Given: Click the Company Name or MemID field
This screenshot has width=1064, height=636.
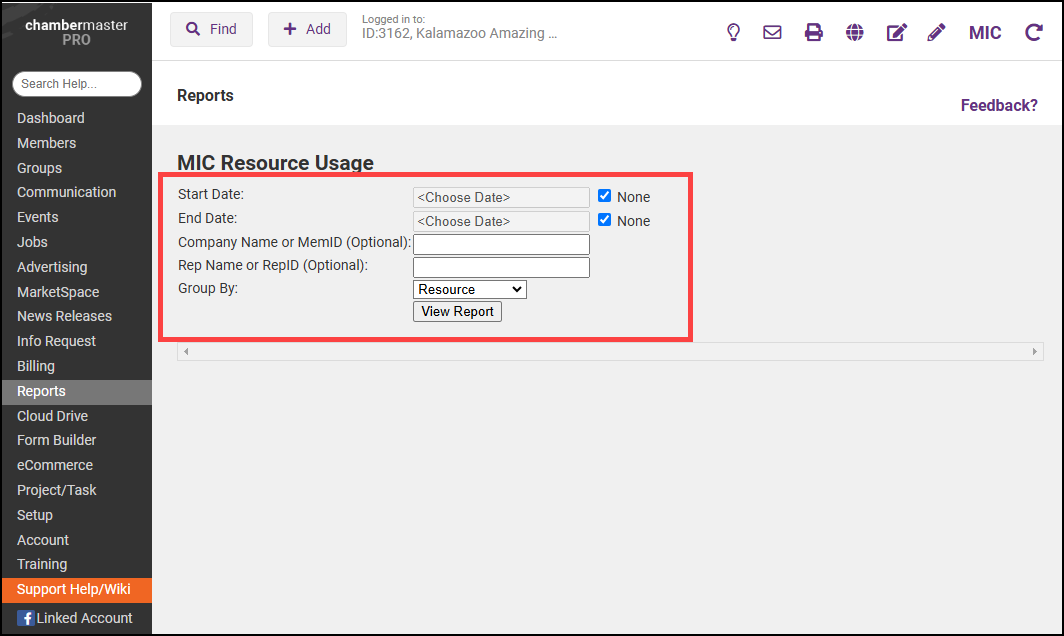Looking at the screenshot, I should (x=501, y=244).
